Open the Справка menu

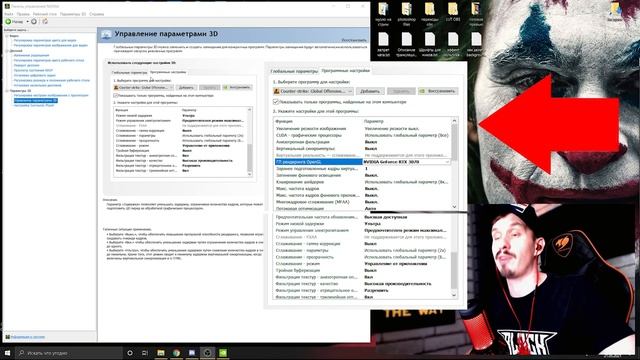[96, 14]
